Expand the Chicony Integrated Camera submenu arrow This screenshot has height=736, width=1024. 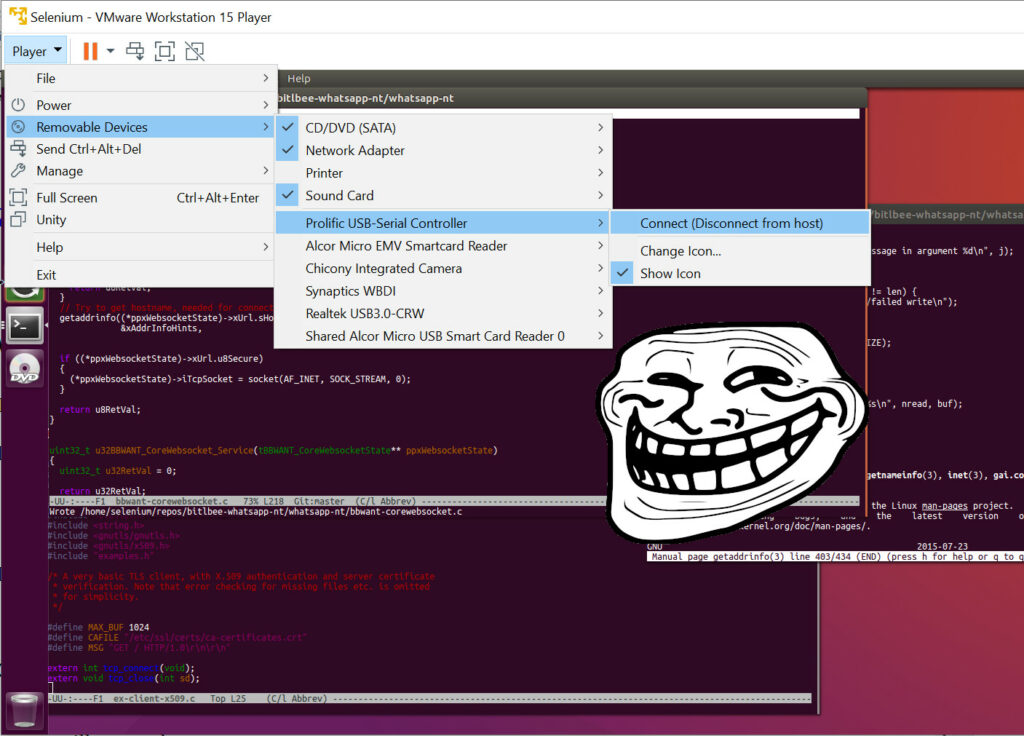tap(601, 268)
